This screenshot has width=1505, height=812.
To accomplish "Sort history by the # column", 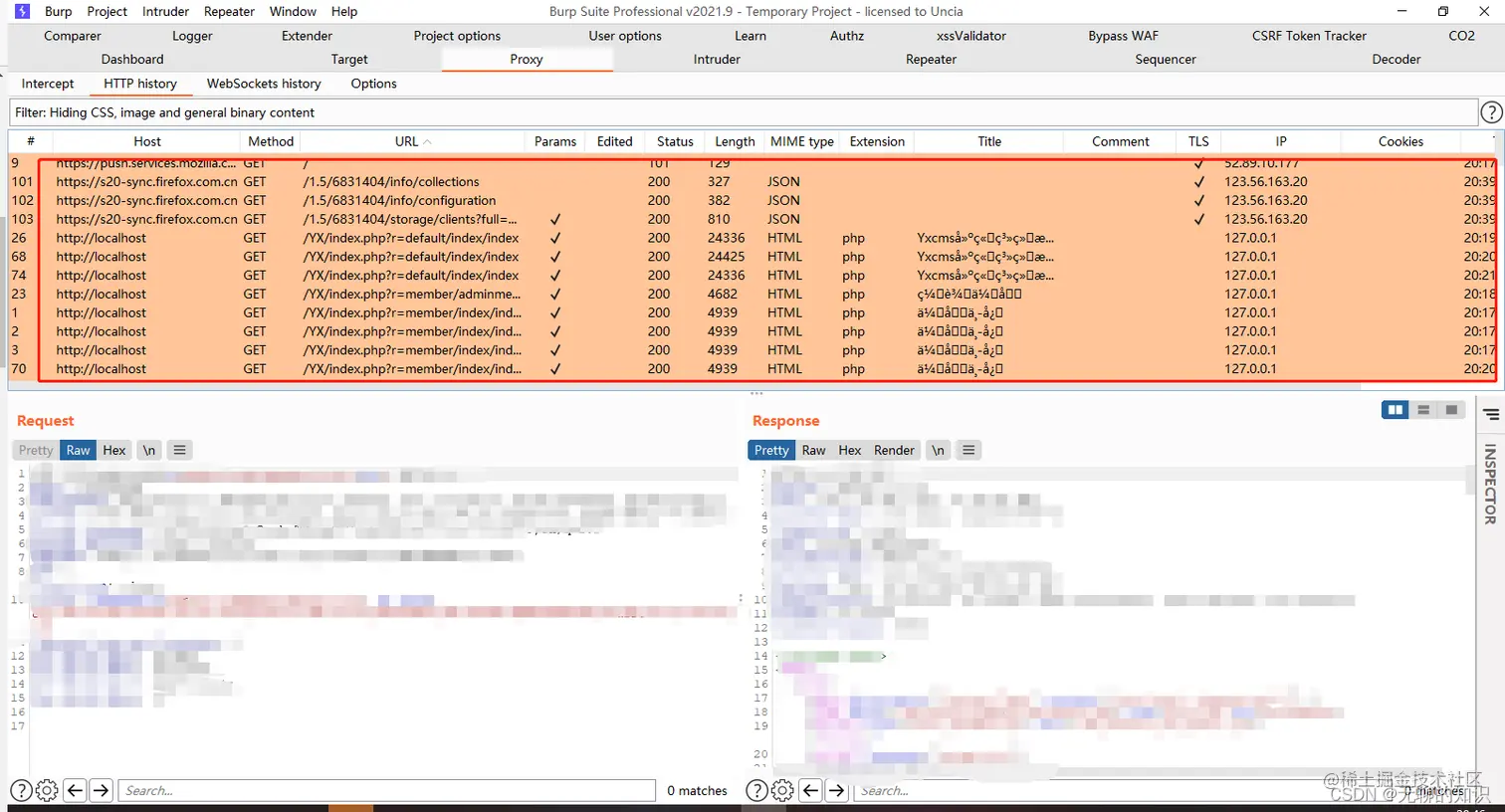I will click(30, 141).
